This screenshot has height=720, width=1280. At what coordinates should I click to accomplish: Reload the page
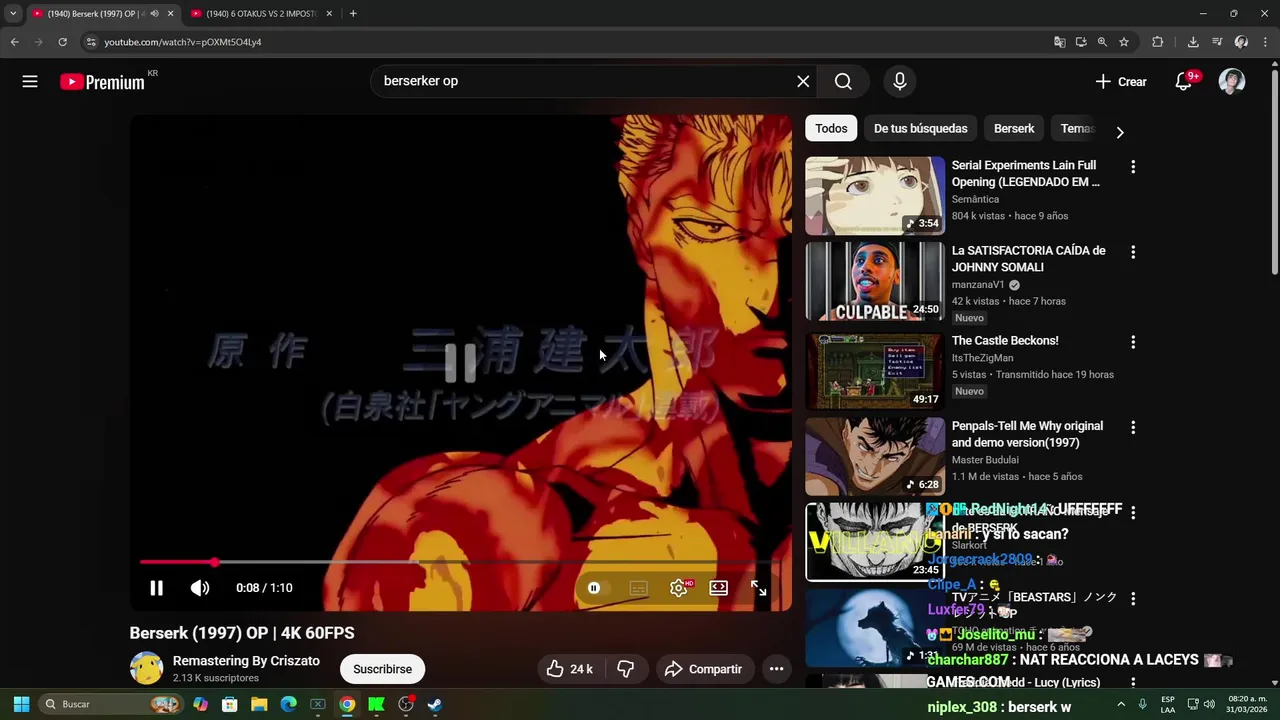(62, 42)
